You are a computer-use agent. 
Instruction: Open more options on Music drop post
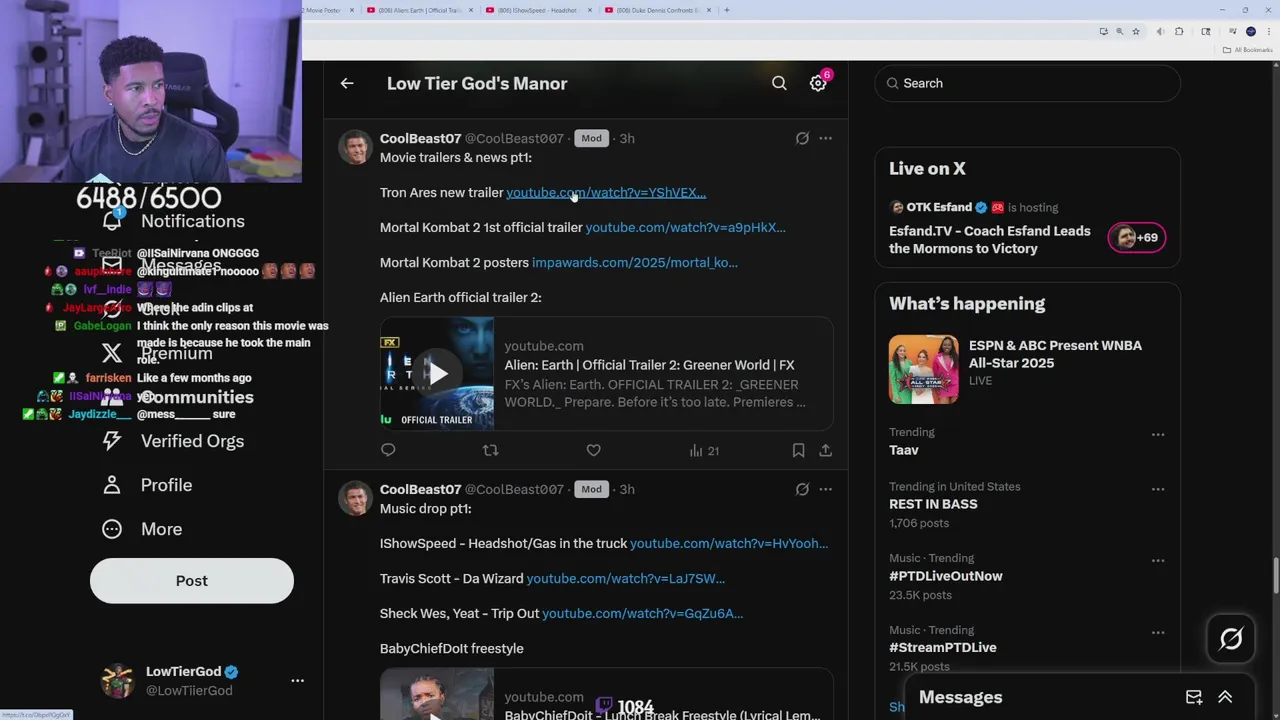(x=825, y=489)
